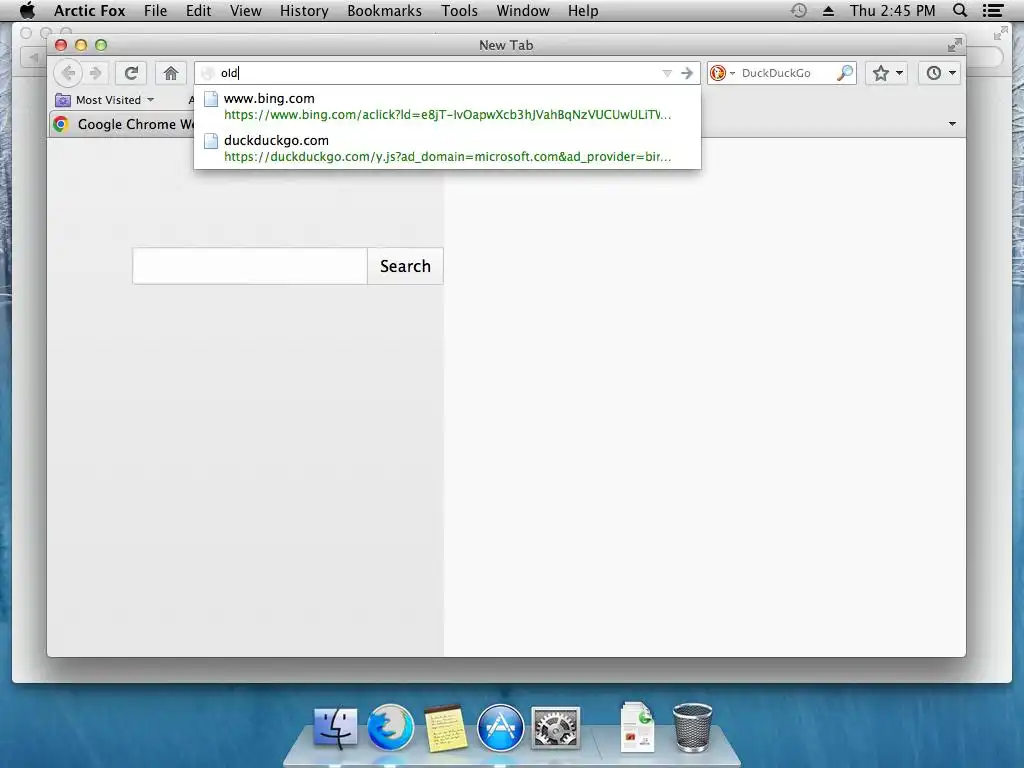The image size is (1024, 768).
Task: Minimize the window with yellow button
Action: click(x=81, y=45)
